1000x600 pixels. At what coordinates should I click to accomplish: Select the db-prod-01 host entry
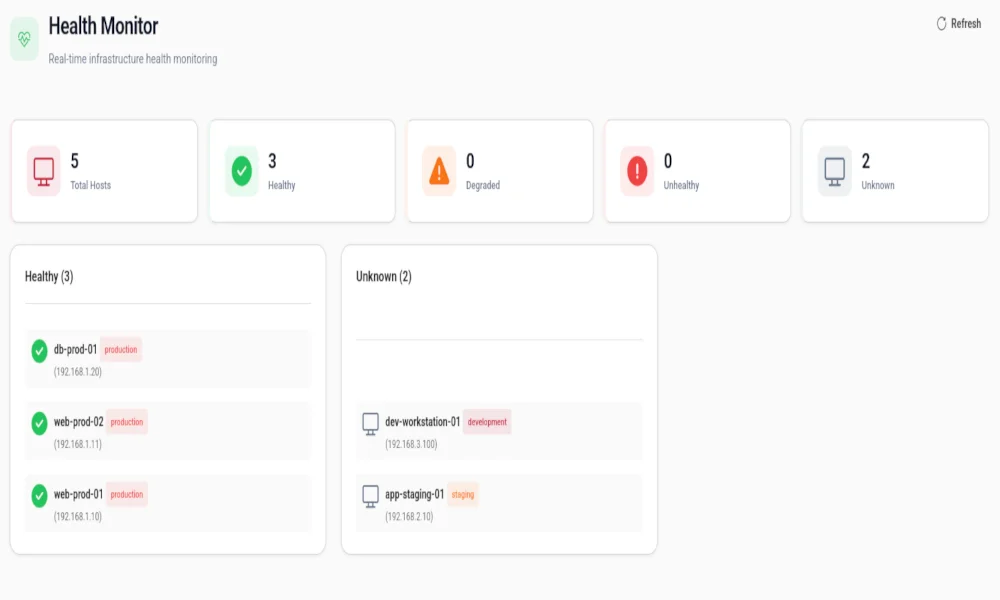pos(165,357)
